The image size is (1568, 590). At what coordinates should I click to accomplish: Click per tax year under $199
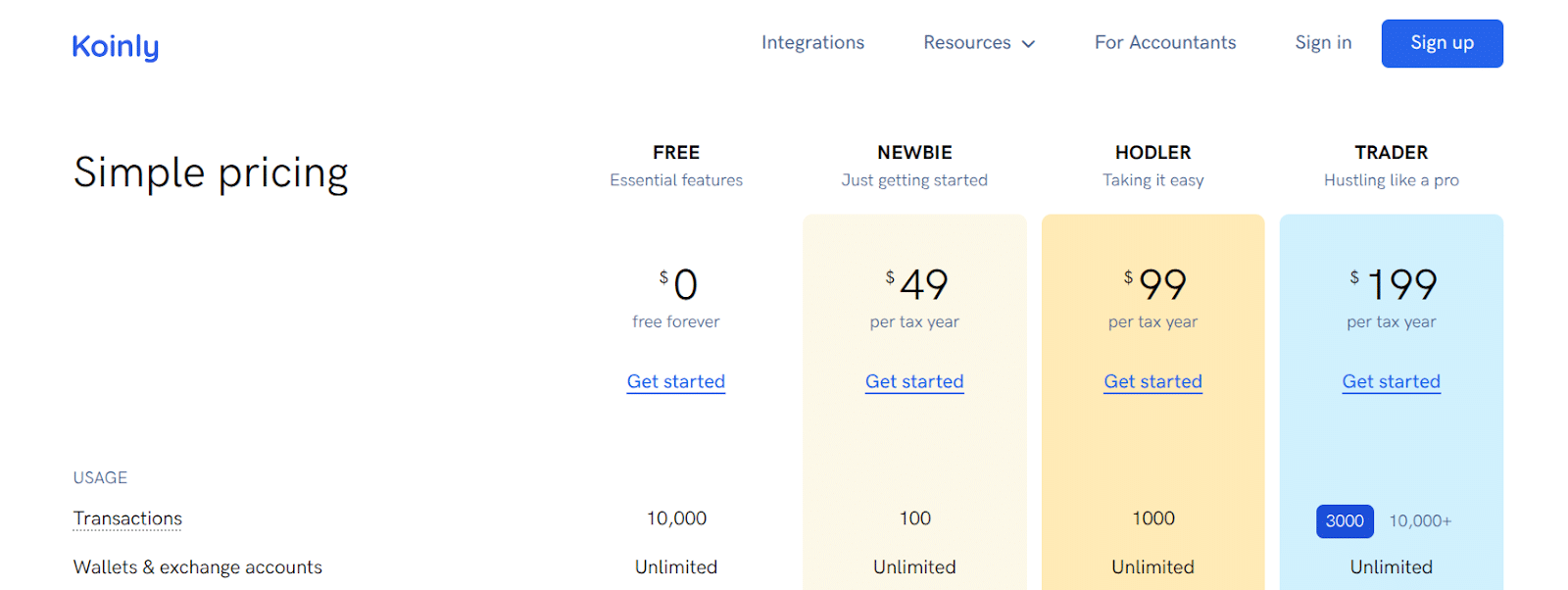click(1392, 321)
